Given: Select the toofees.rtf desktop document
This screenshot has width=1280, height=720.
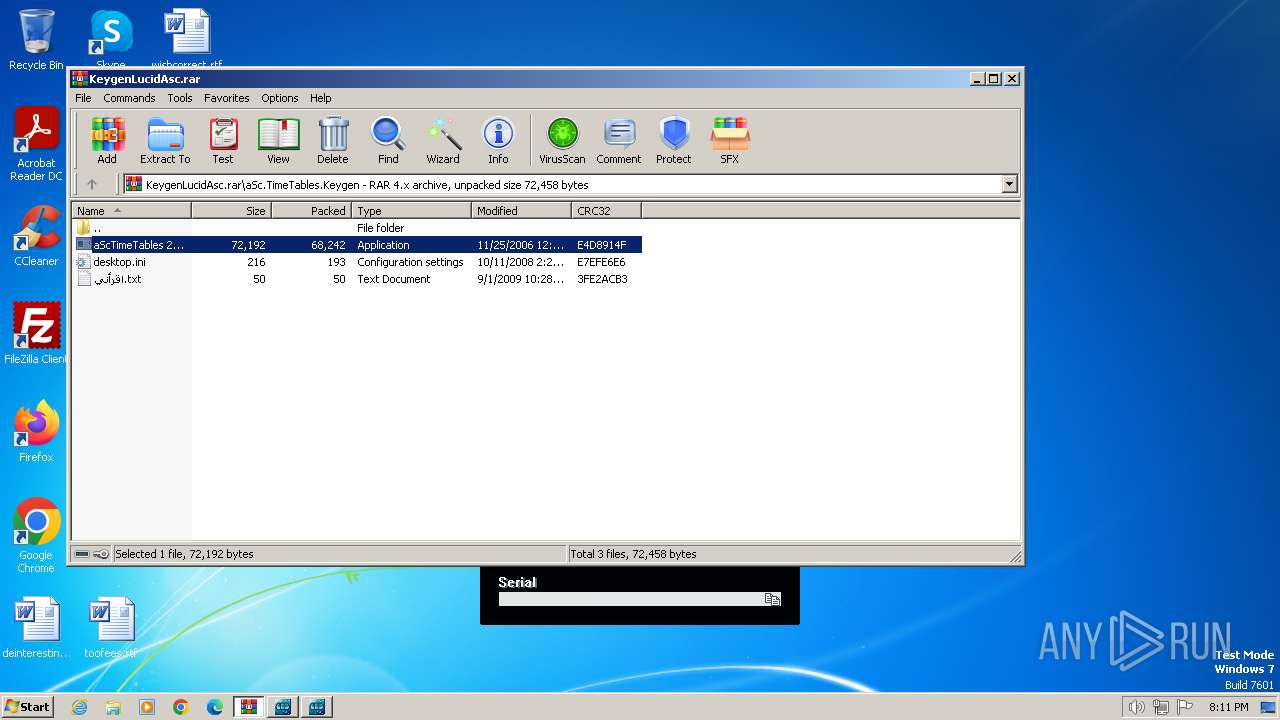Looking at the screenshot, I should (x=111, y=628).
